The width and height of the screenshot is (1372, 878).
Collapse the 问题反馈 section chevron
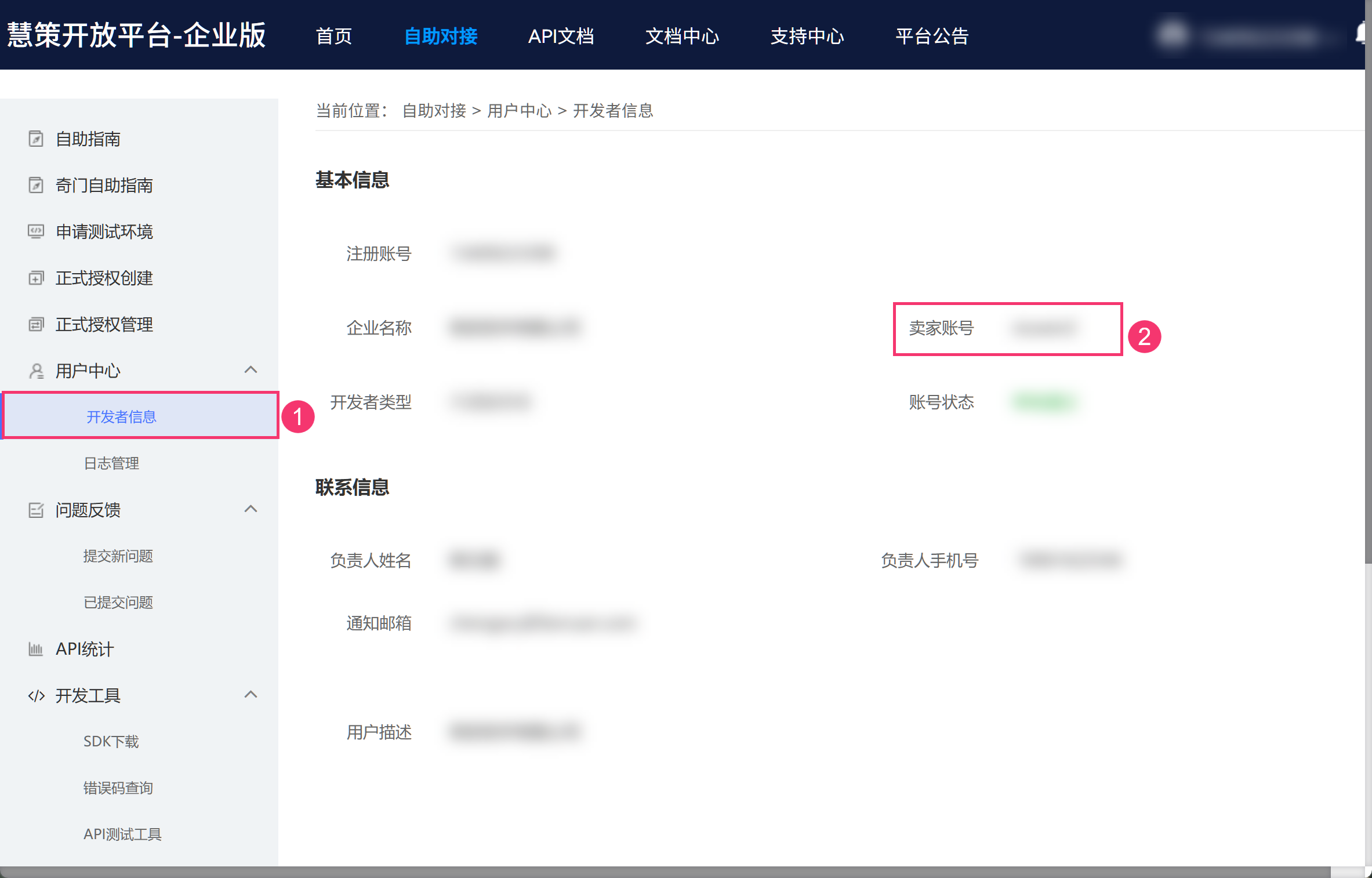coord(251,509)
